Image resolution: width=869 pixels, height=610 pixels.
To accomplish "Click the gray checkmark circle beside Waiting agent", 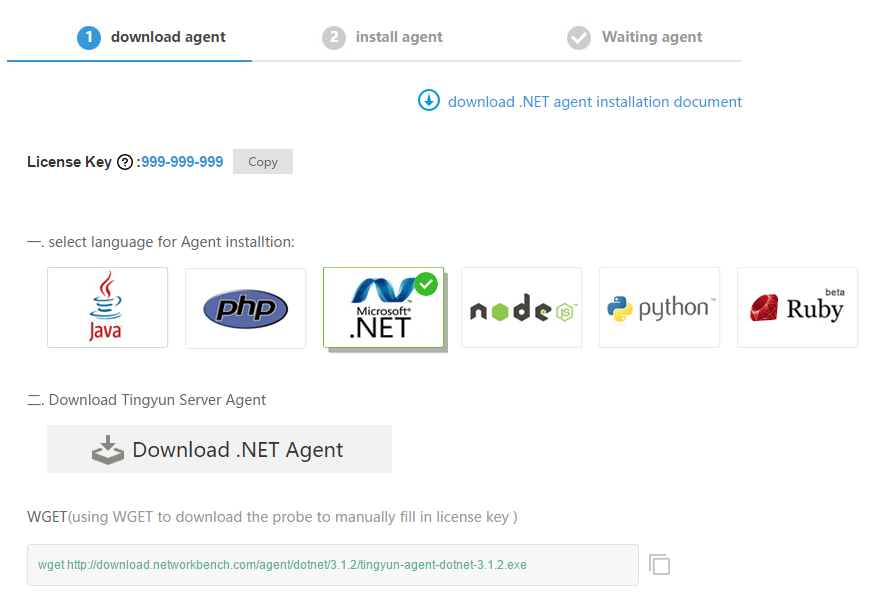I will pyautogui.click(x=579, y=38).
